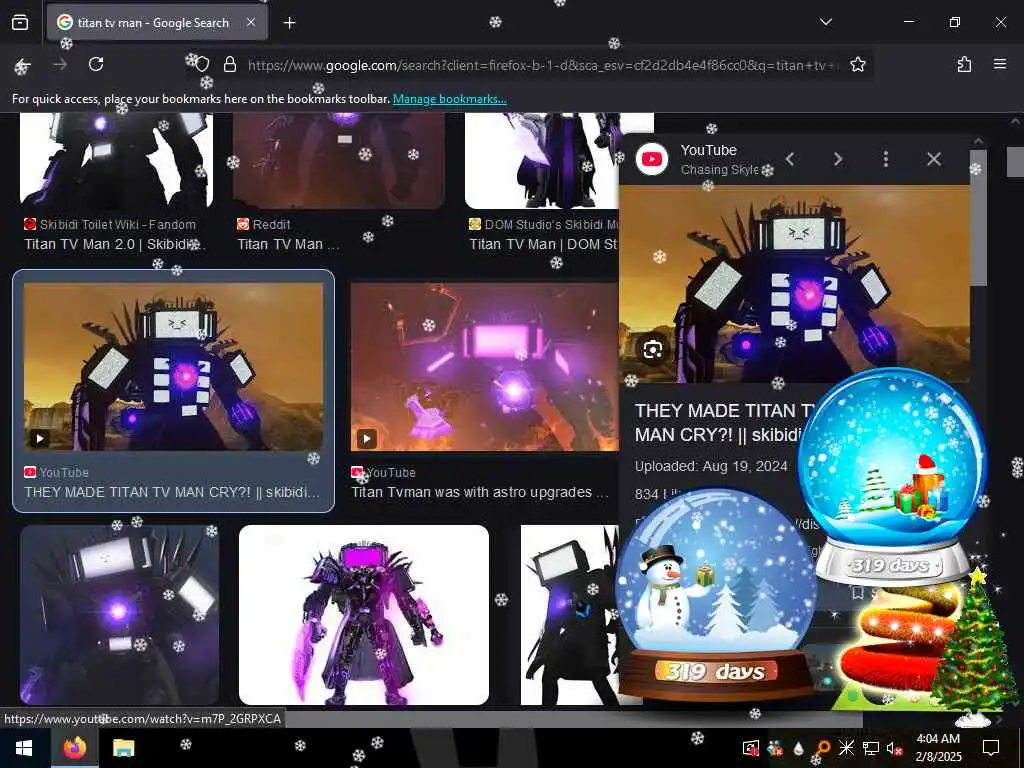Image resolution: width=1024 pixels, height=768 pixels.
Task: Open the Extensions puzzle icon
Action: coord(964,64)
